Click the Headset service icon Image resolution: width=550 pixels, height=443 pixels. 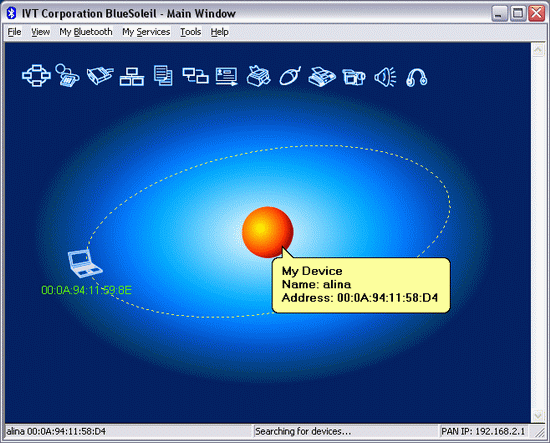[x=417, y=77]
